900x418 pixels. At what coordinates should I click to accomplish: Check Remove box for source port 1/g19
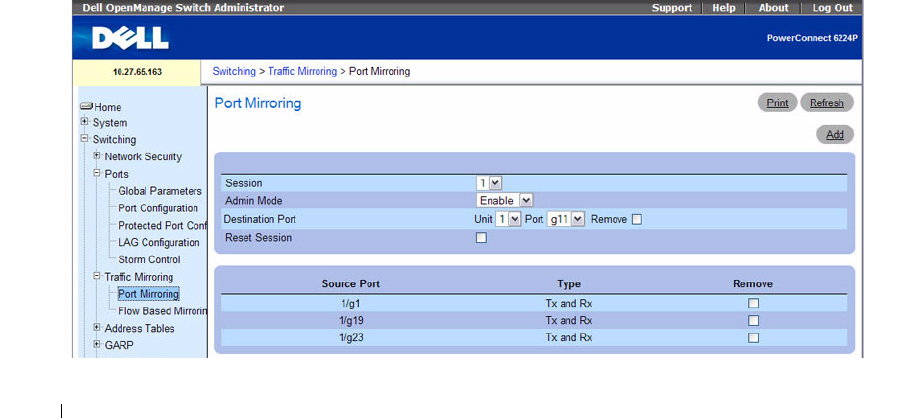pyautogui.click(x=754, y=320)
